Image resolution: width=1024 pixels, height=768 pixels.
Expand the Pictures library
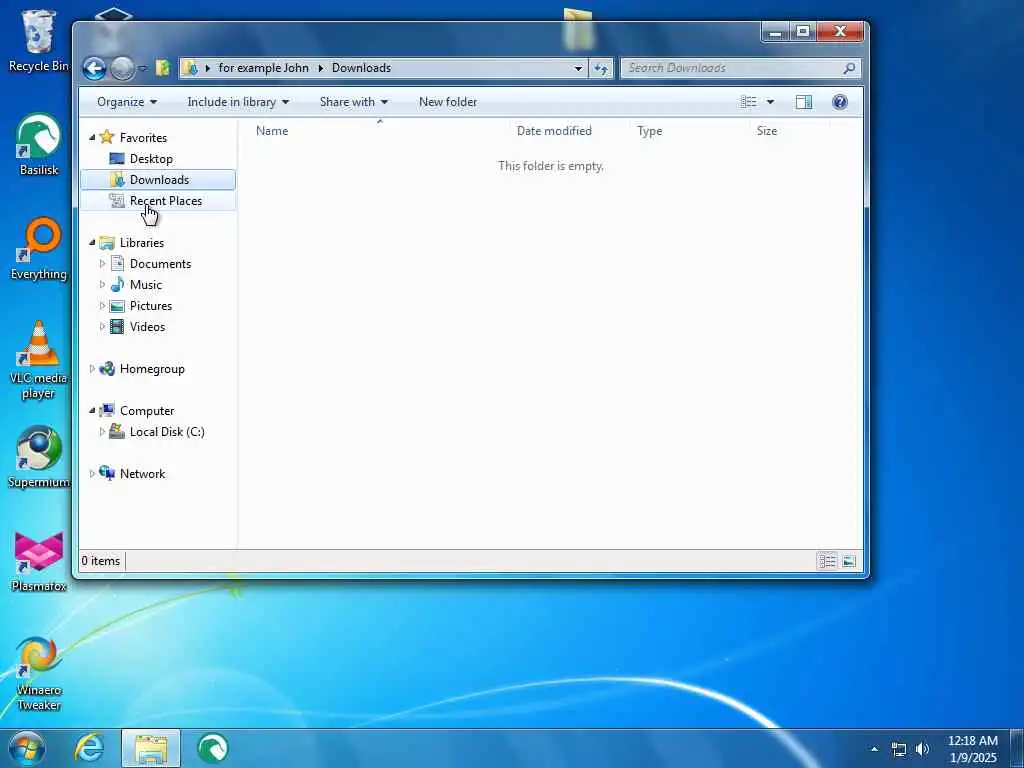pos(102,306)
